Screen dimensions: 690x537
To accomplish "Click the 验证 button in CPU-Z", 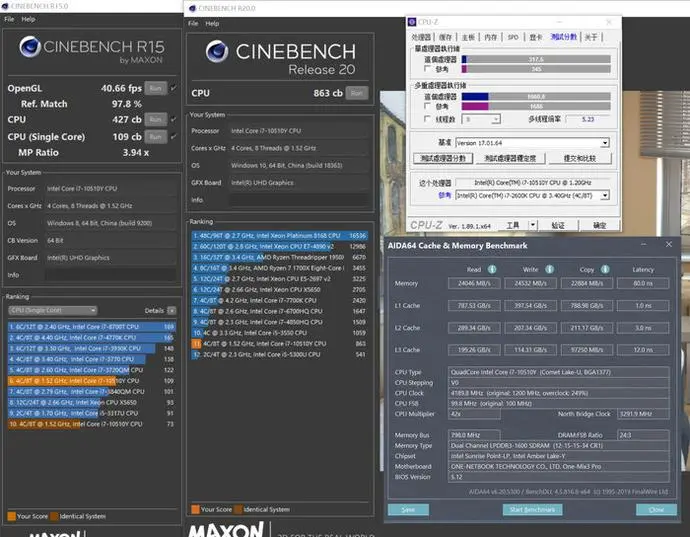I will (558, 225).
